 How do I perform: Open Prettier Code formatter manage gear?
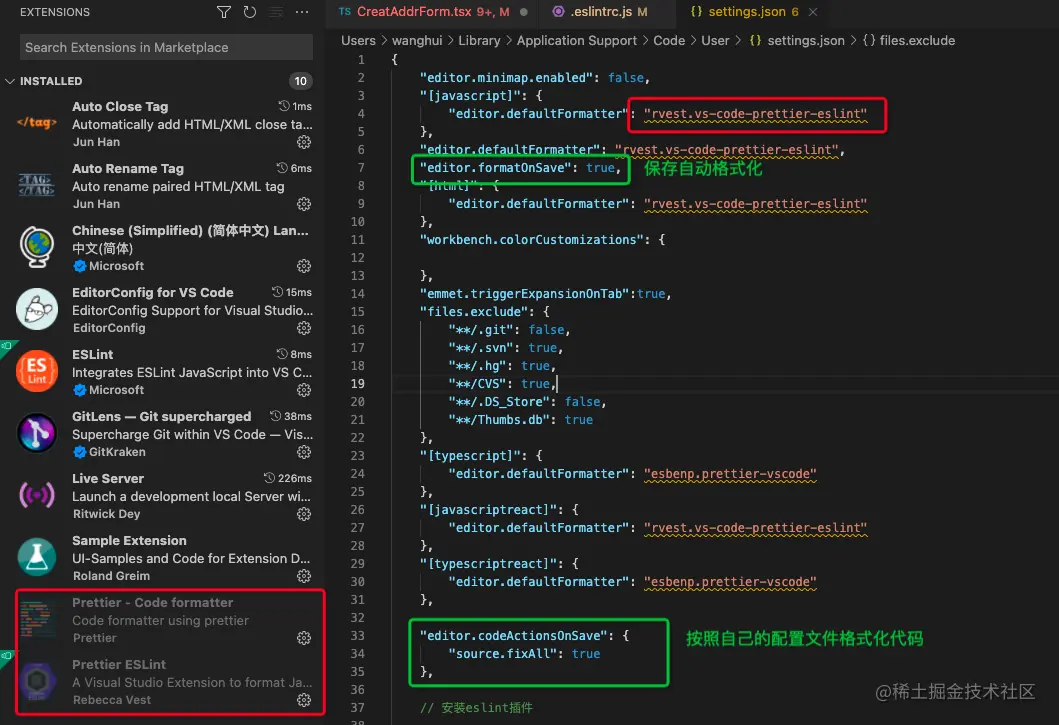click(304, 639)
